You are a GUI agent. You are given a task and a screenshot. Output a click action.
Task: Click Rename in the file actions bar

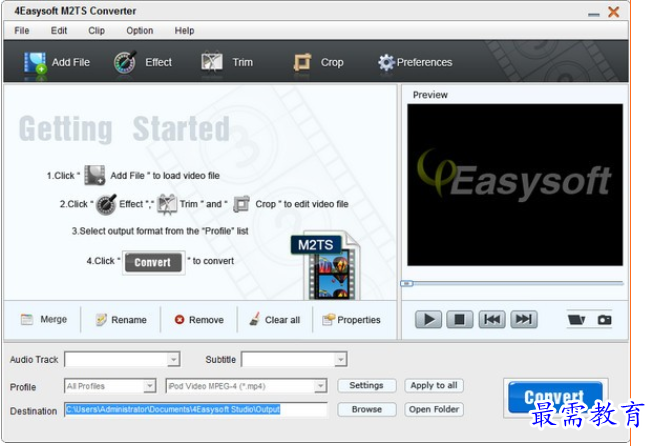click(121, 320)
